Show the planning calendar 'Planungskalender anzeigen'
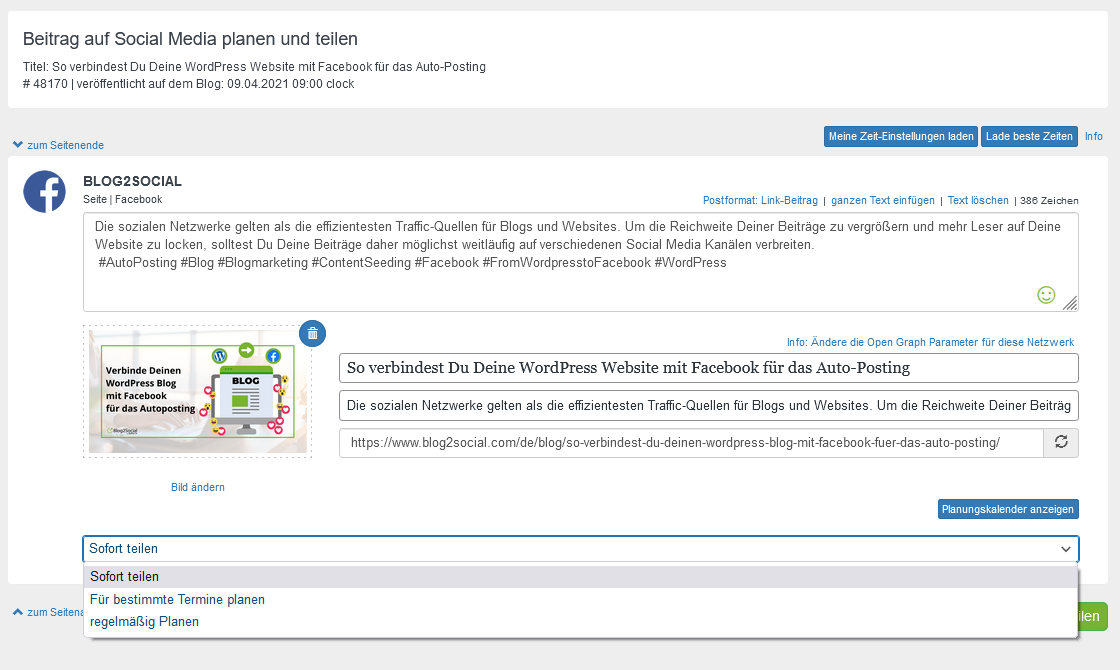The width and height of the screenshot is (1120, 670). 1008,509
